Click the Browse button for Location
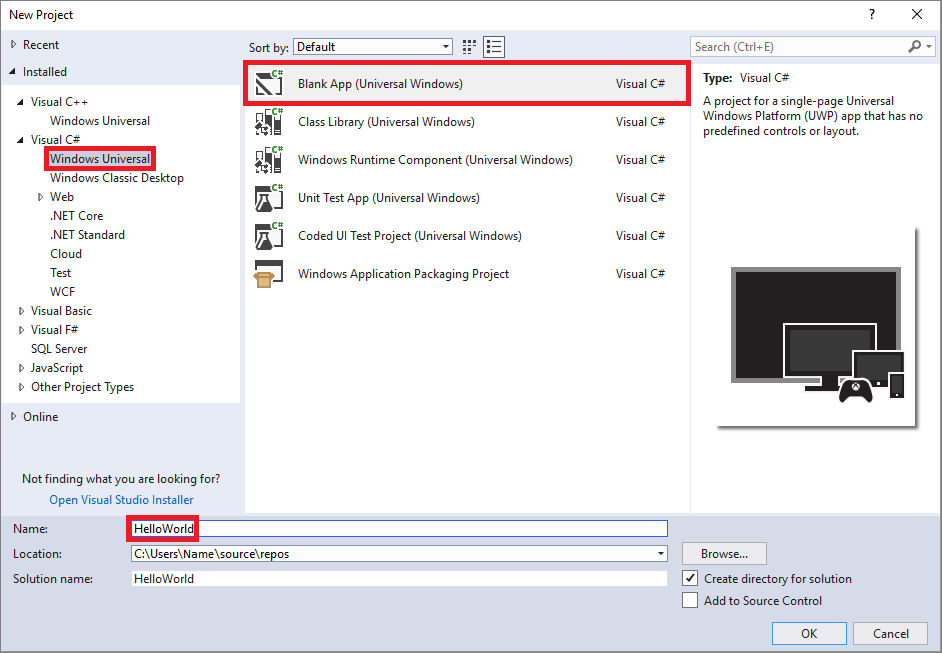 (x=723, y=553)
